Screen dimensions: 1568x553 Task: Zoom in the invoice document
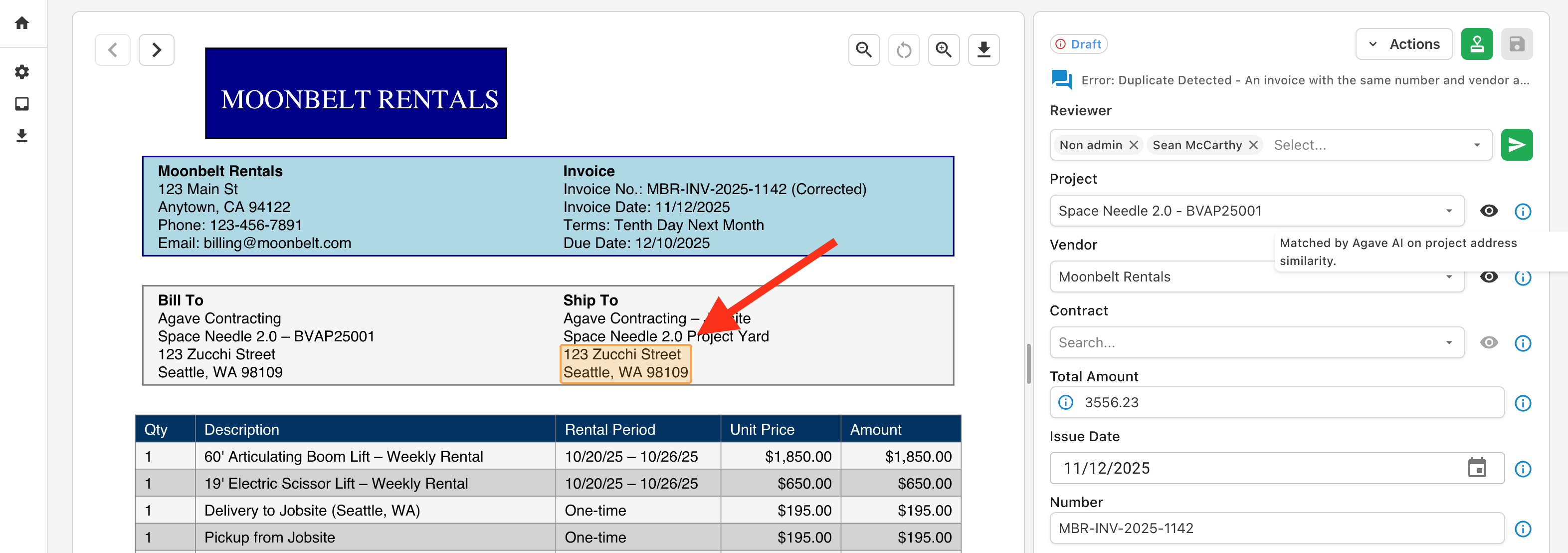click(x=944, y=49)
